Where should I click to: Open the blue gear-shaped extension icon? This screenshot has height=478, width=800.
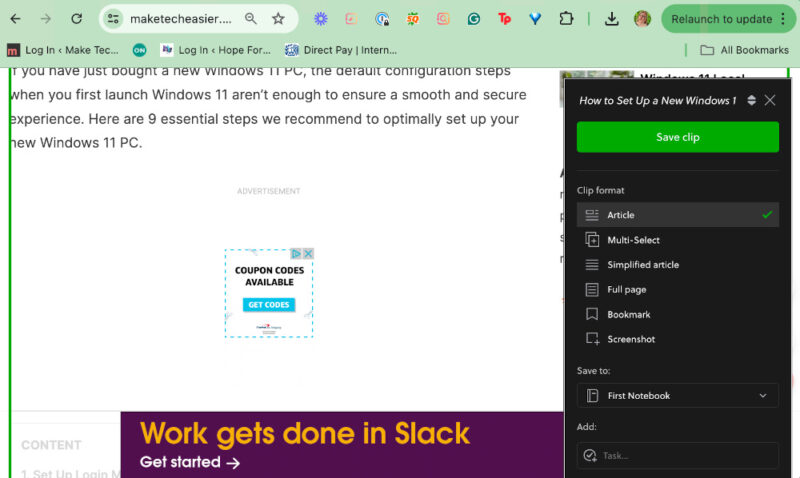(x=320, y=19)
